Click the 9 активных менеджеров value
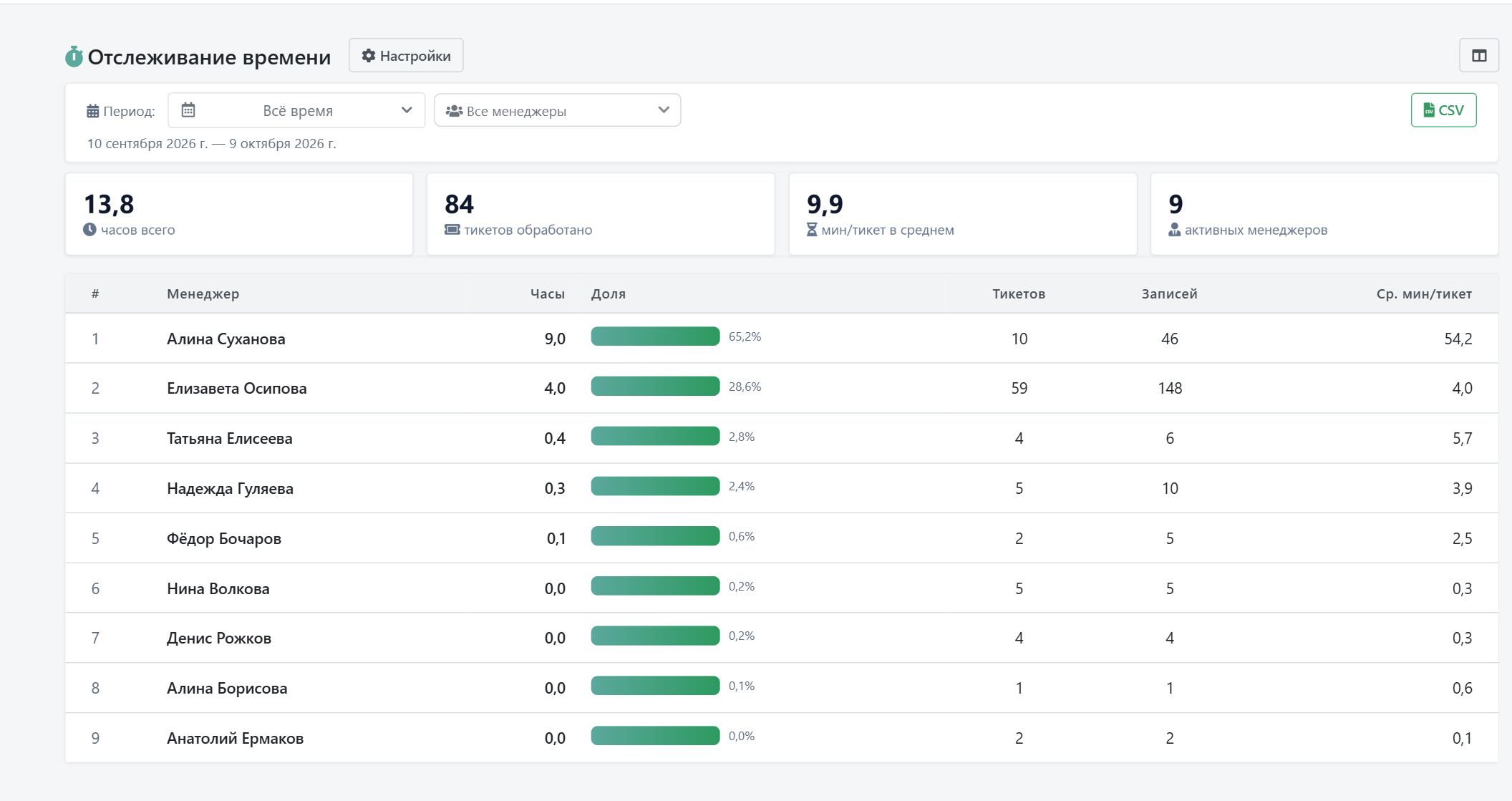 [x=1176, y=205]
